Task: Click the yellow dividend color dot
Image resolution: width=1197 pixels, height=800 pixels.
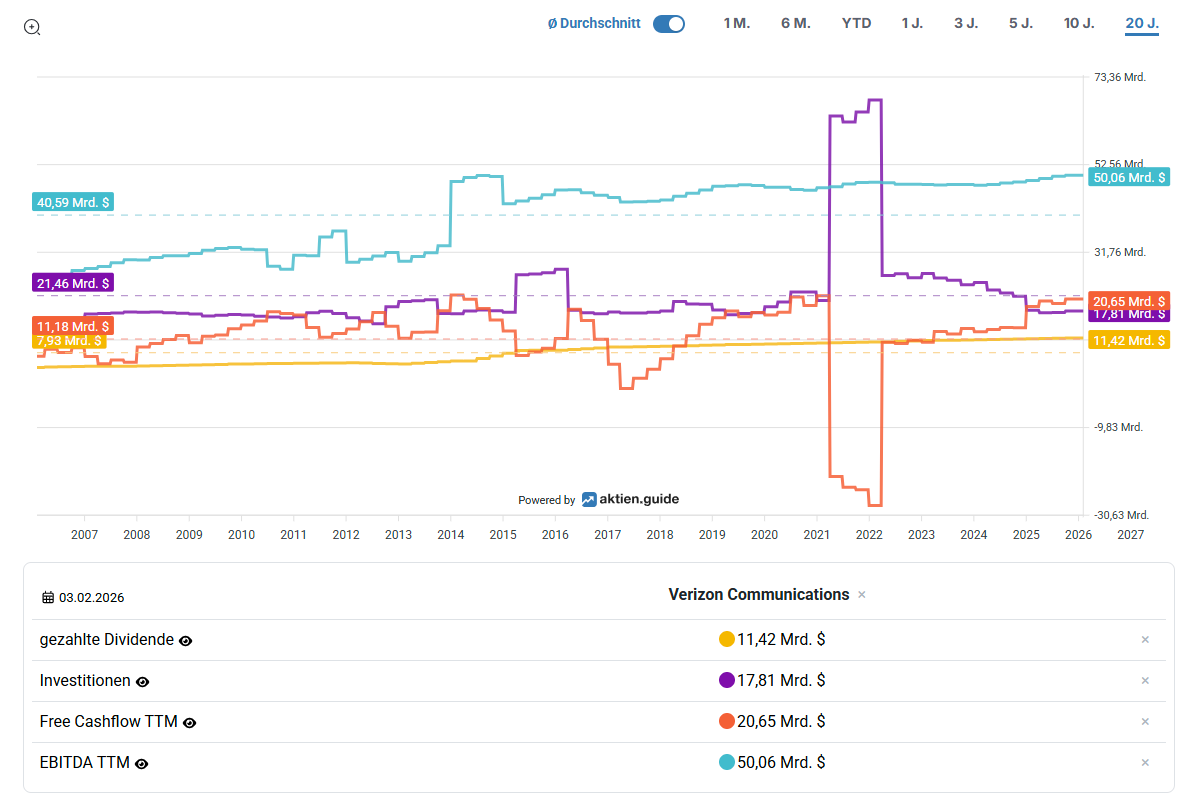Action: (x=727, y=640)
